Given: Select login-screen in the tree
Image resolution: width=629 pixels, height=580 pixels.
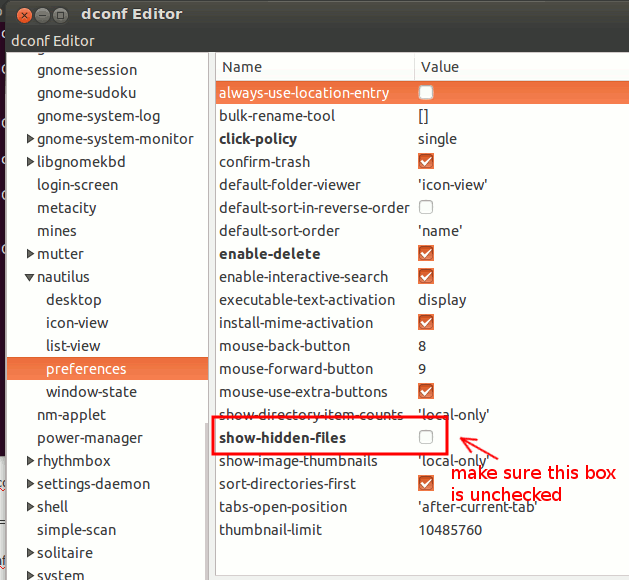Looking at the screenshot, I should (x=78, y=185).
